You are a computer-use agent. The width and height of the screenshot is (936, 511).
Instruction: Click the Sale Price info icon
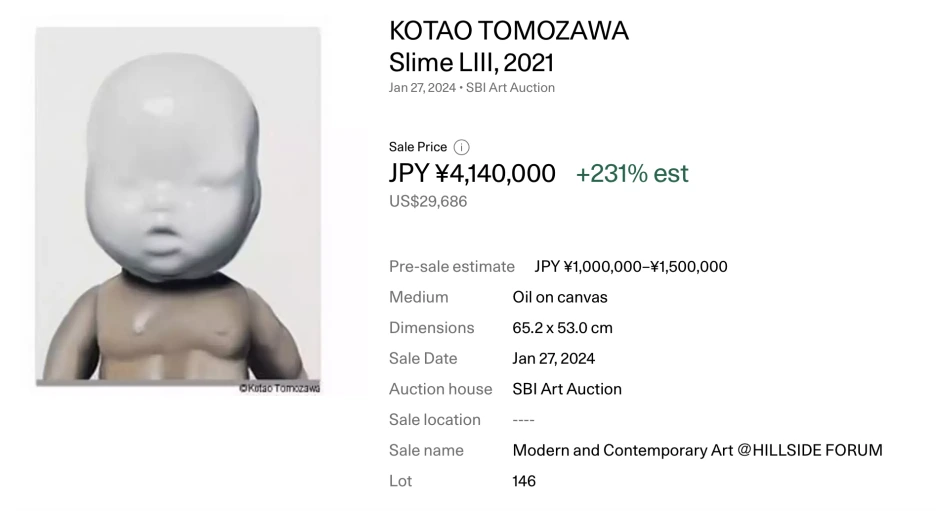[461, 147]
